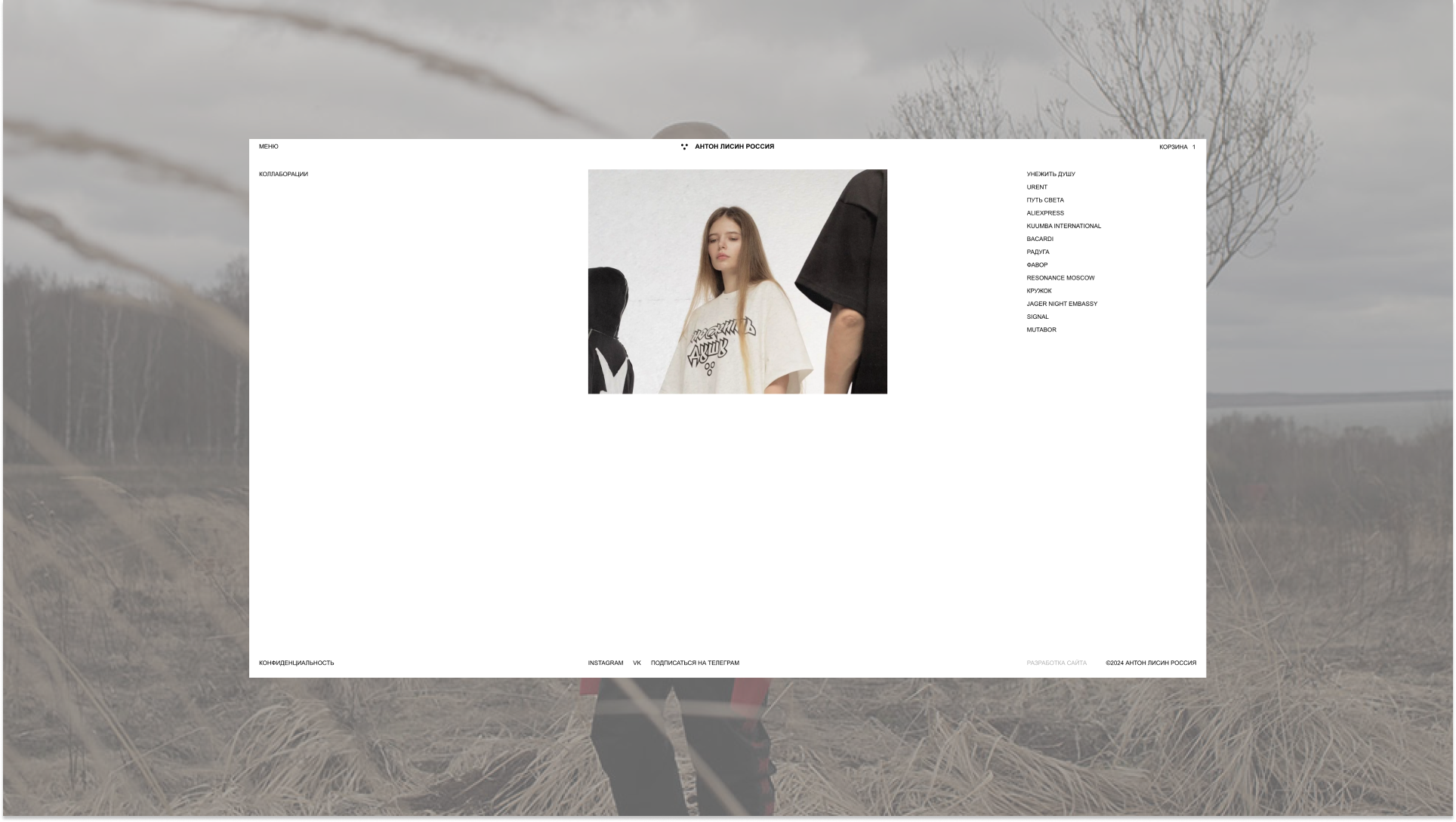Open the УНЕЖИТЬ ДУШУ collaboration
This screenshot has width=1456, height=822.
(x=1050, y=175)
